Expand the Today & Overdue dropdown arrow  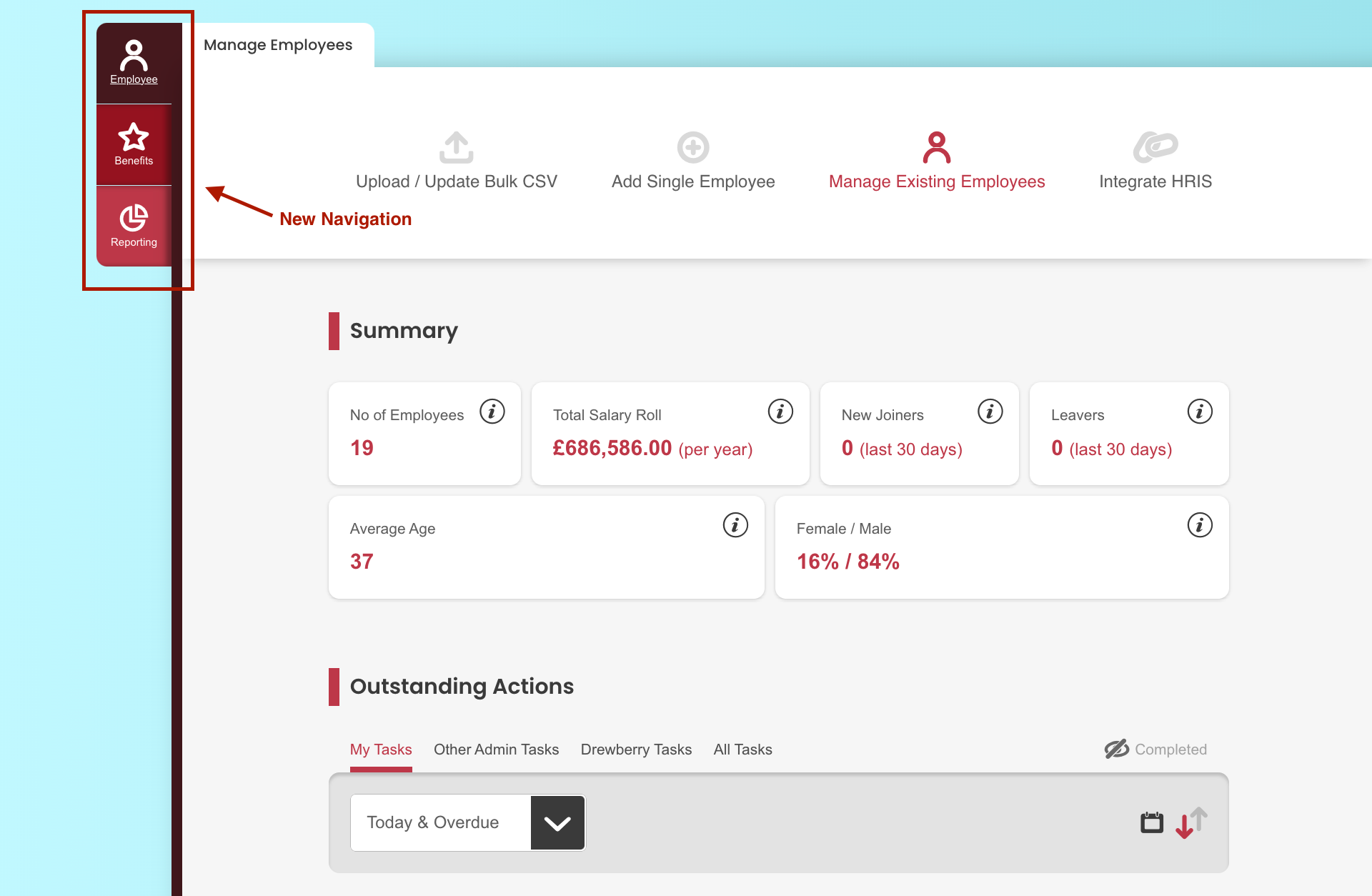557,822
